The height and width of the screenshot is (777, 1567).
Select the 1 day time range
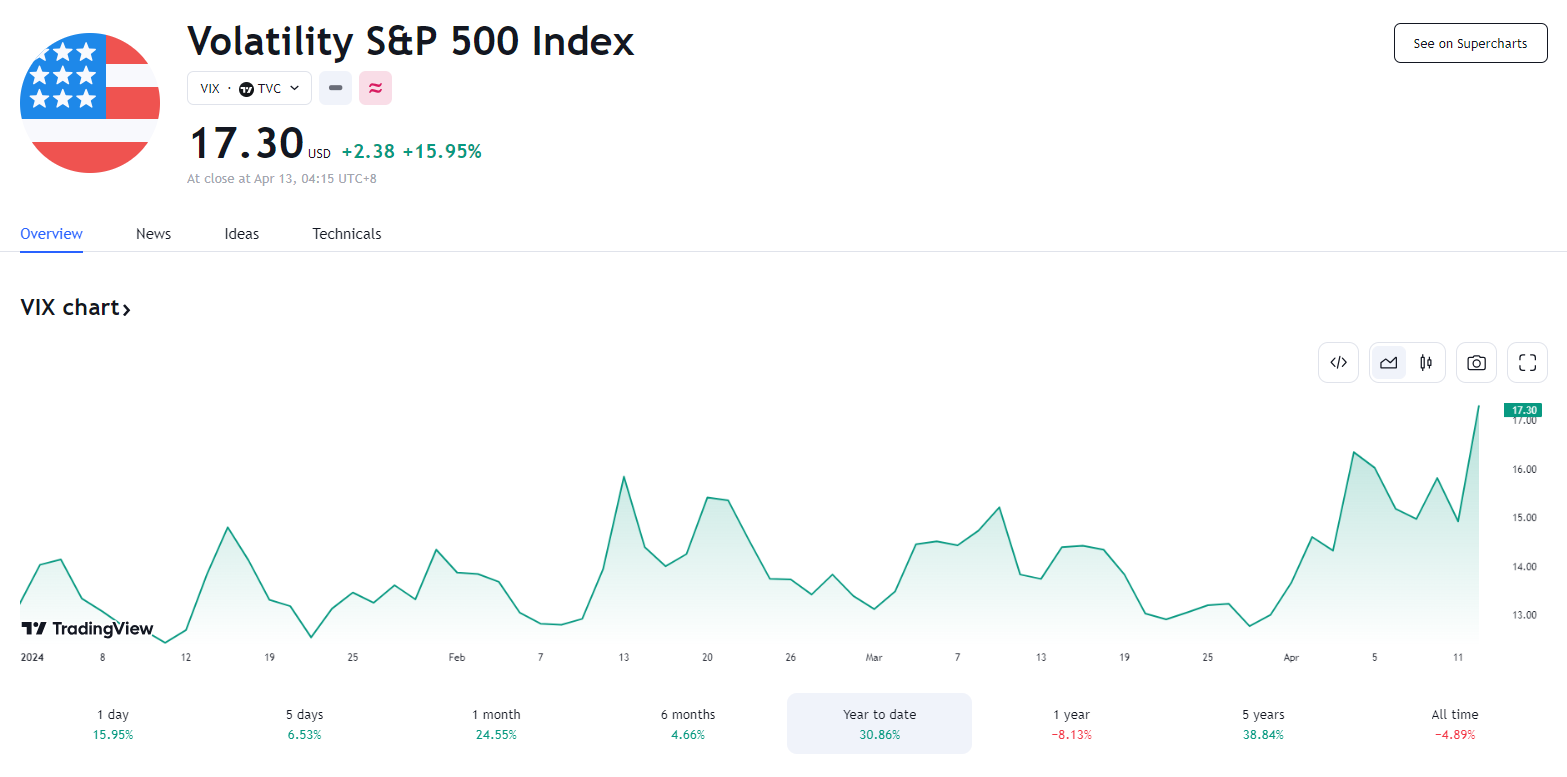click(x=113, y=723)
